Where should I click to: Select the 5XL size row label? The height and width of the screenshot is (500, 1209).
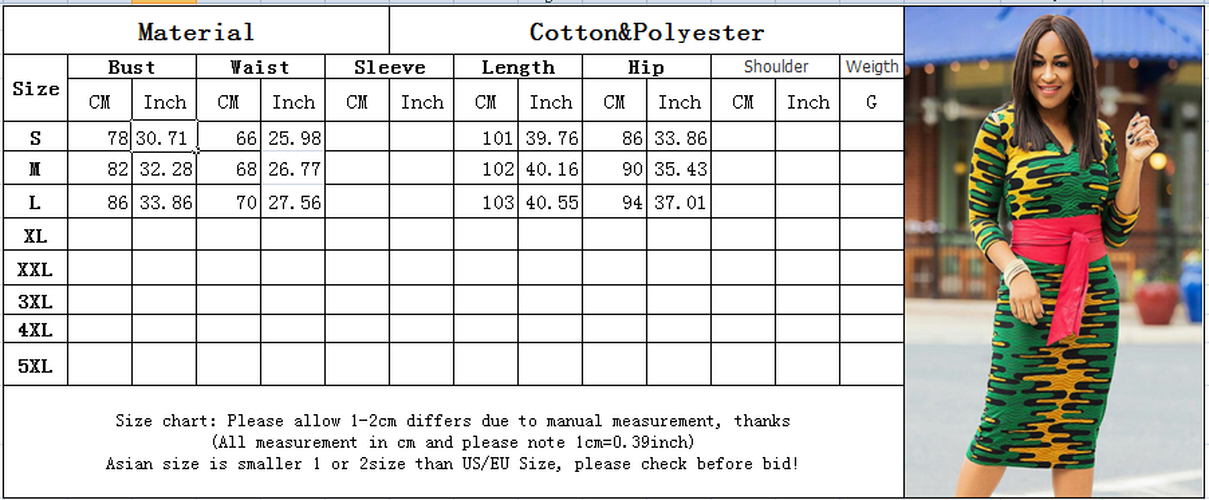[36, 366]
